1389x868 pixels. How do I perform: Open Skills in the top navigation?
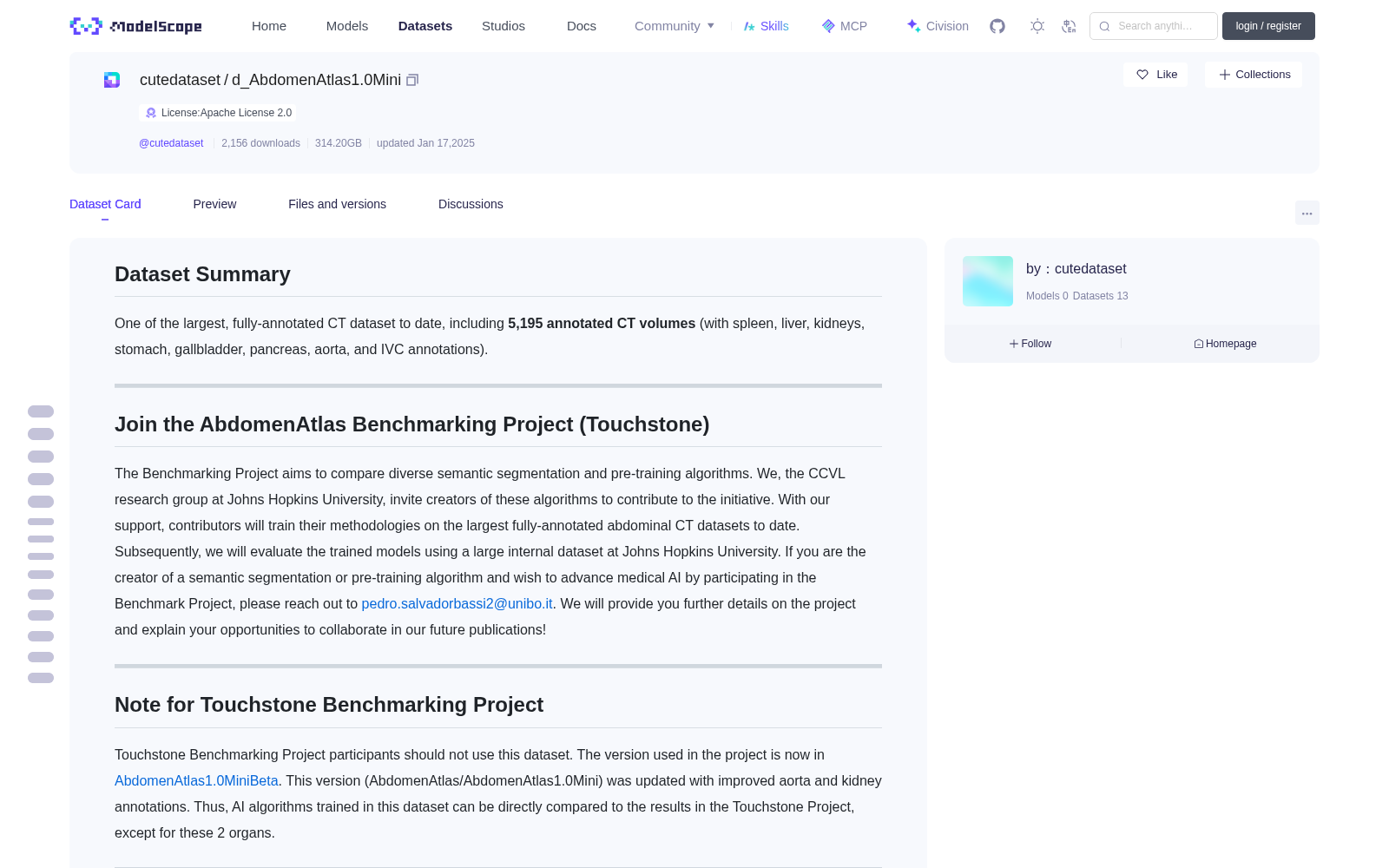click(767, 26)
